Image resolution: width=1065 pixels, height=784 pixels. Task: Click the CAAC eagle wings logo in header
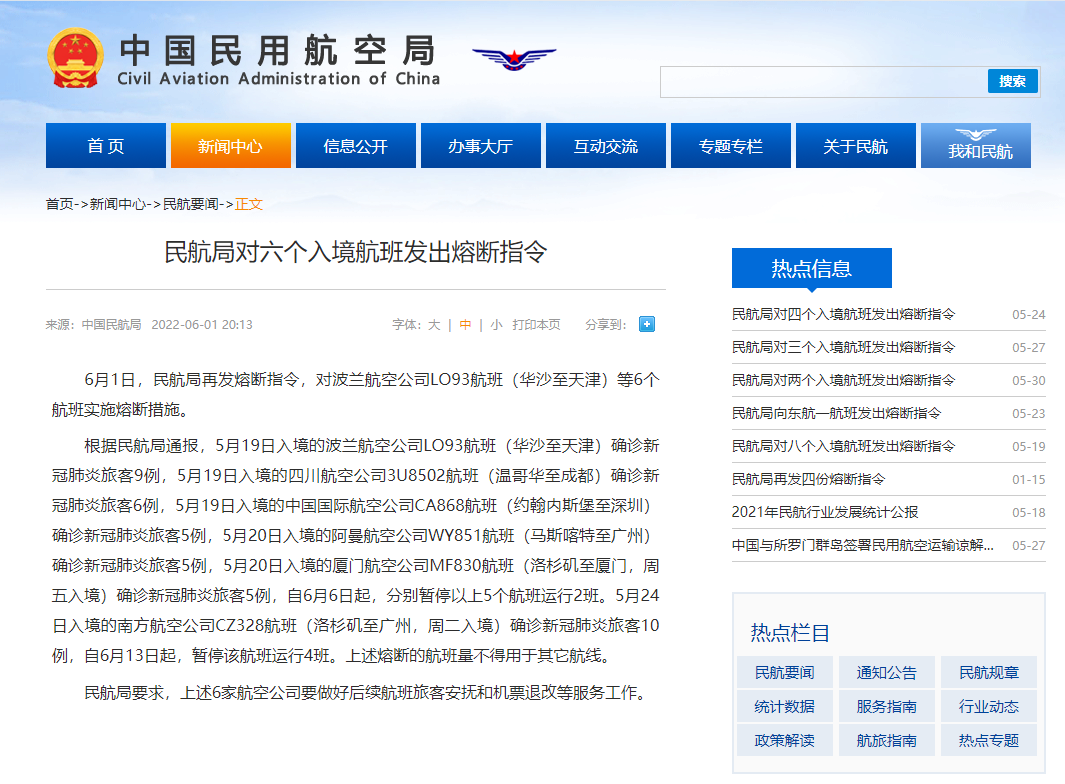pos(513,57)
